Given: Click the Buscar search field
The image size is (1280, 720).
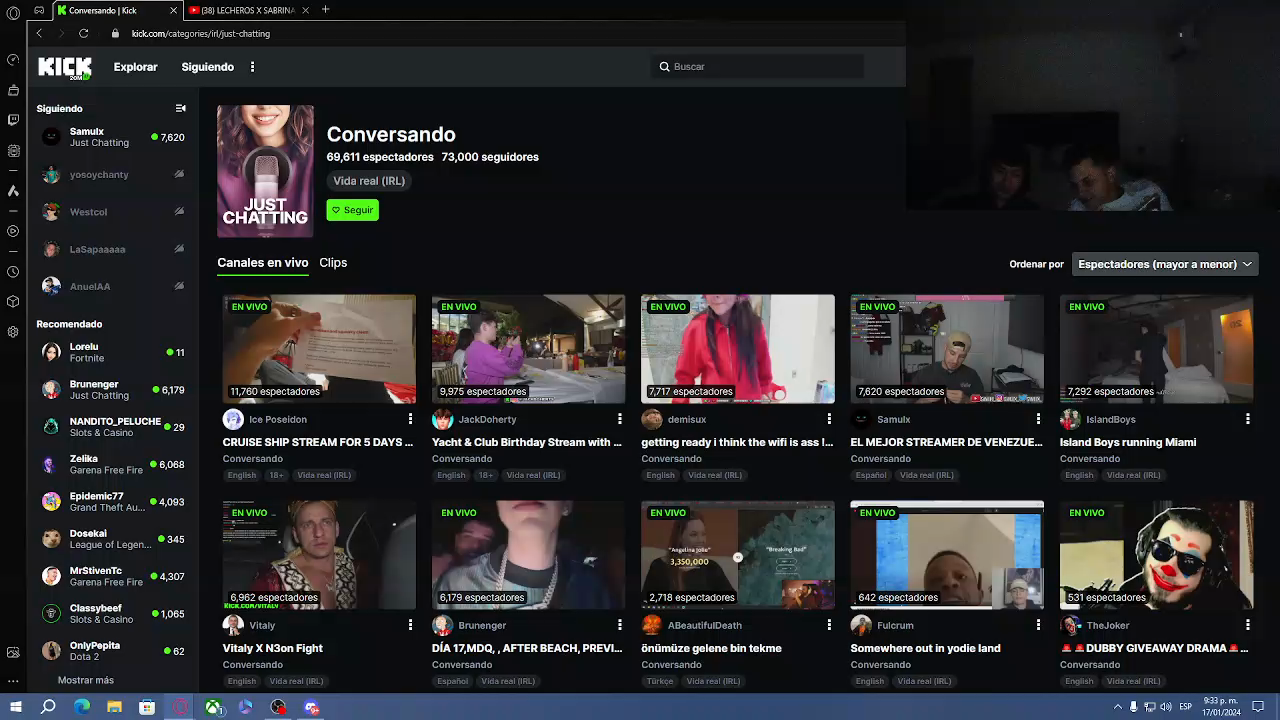Looking at the screenshot, I should pyautogui.click(x=757, y=67).
